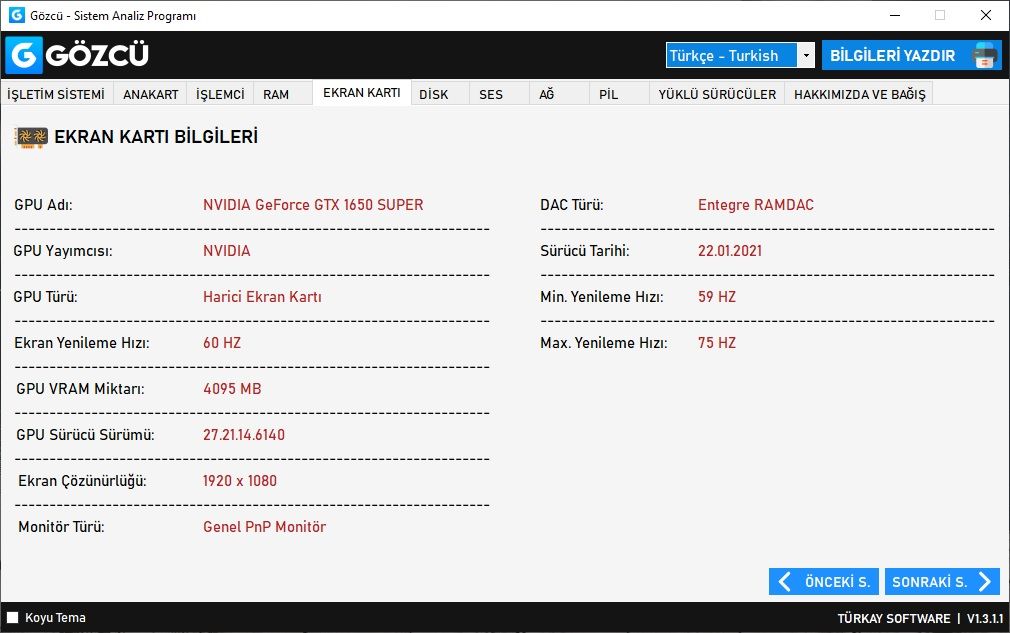The image size is (1010, 633).
Task: Click the graphics card icon beside heading
Action: pyautogui.click(x=31, y=137)
